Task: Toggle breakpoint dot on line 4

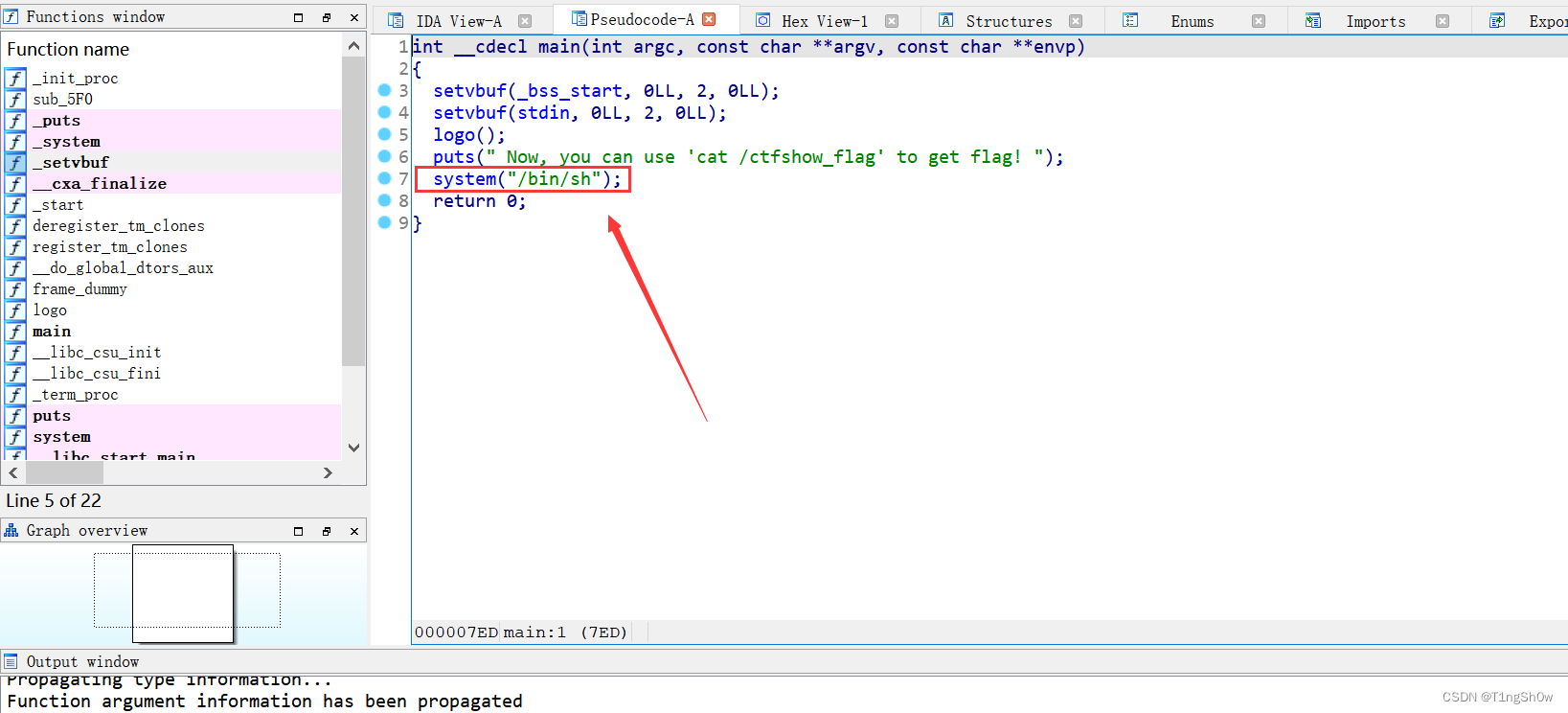Action: point(384,112)
